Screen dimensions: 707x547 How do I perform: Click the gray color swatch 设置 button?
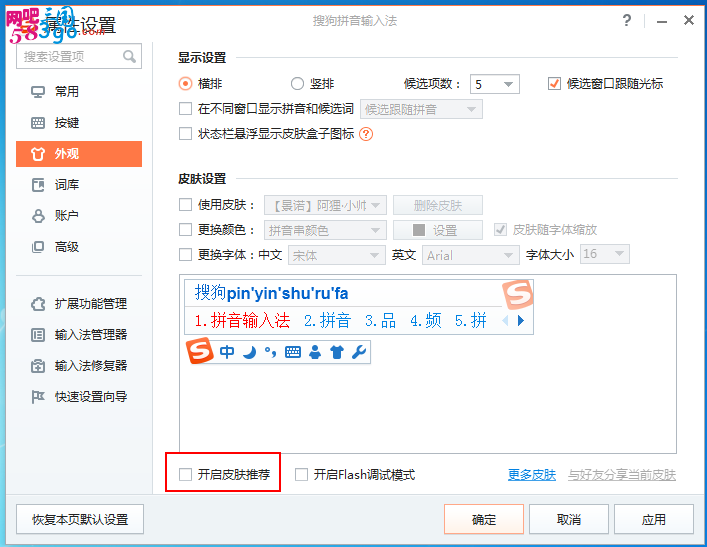438,230
